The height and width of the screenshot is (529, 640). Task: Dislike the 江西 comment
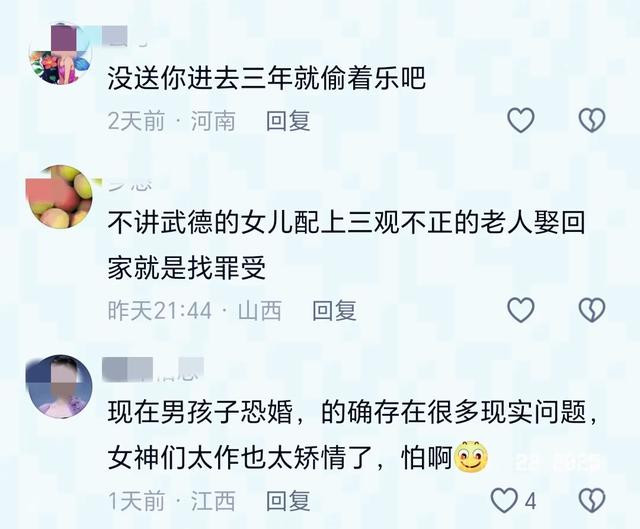pyautogui.click(x=592, y=500)
